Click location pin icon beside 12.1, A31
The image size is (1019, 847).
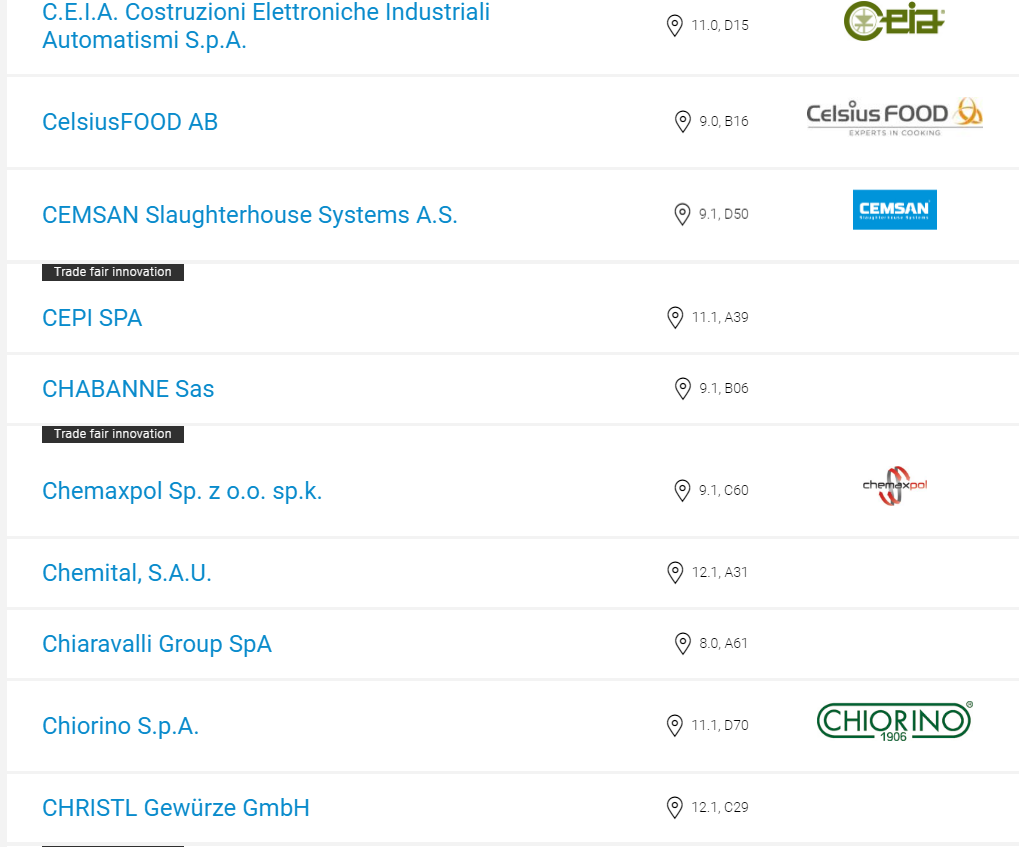click(675, 573)
